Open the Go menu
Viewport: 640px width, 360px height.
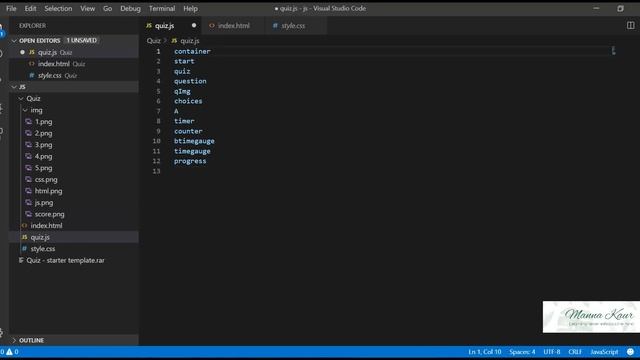click(x=107, y=8)
